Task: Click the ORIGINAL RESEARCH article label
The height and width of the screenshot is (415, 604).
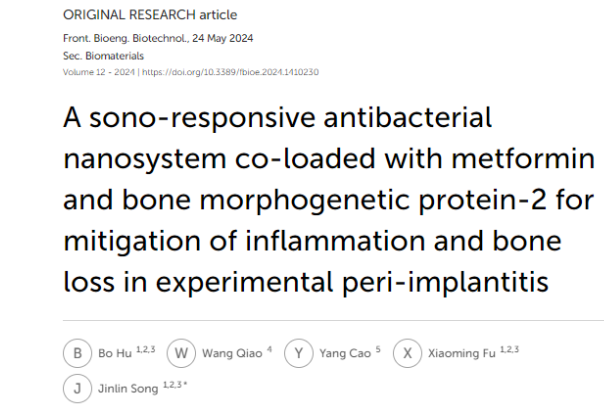Action: [x=150, y=15]
